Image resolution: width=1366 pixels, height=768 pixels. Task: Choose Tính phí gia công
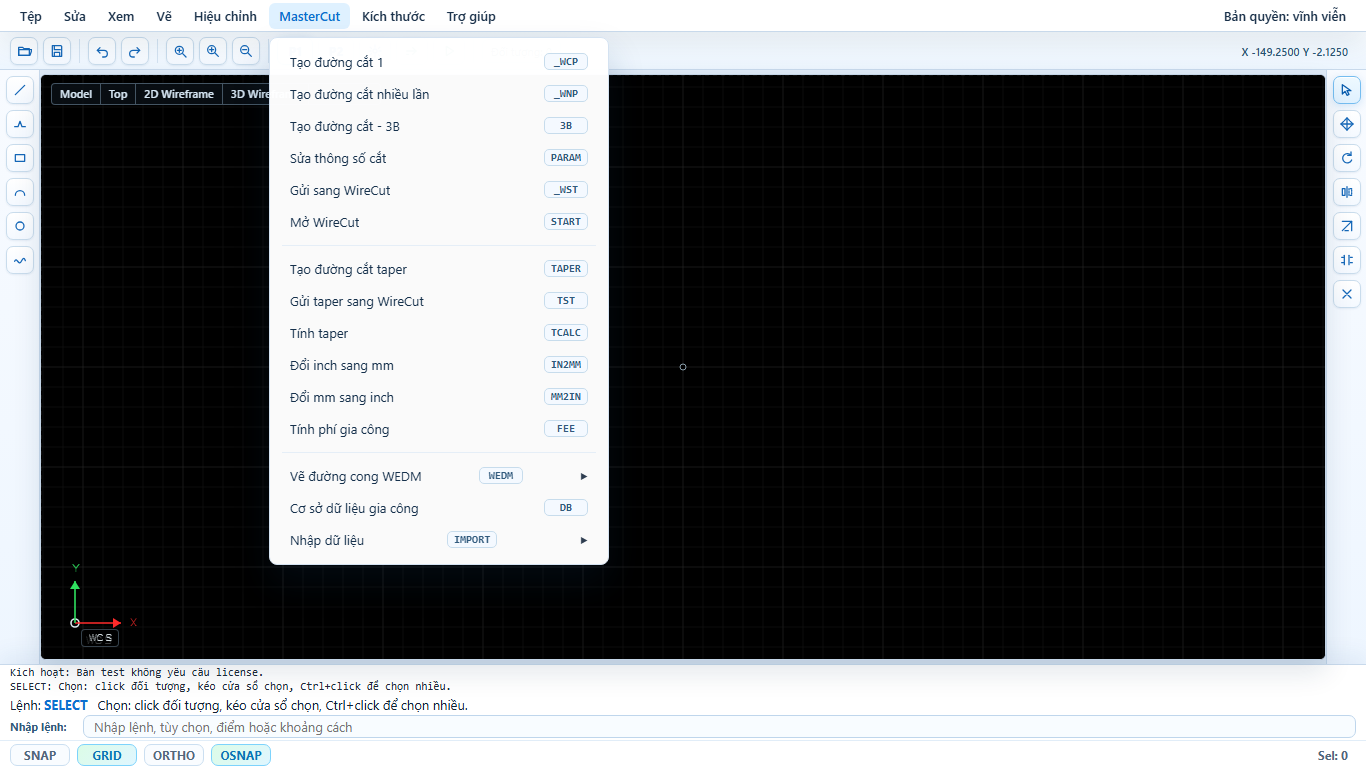click(439, 429)
